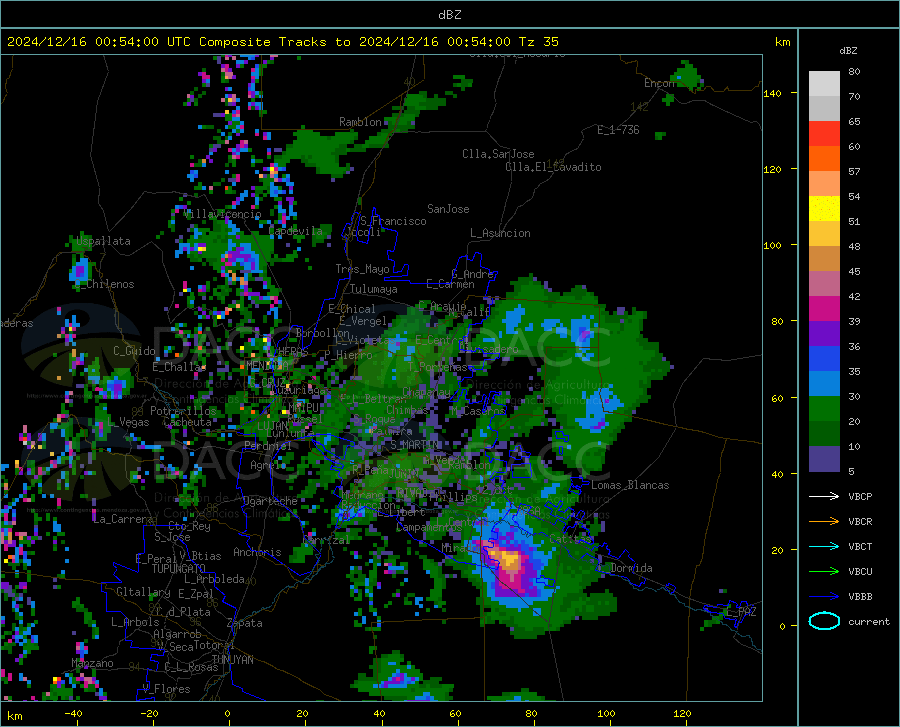
Task: Click the 'current' legend label
Action: 869,621
